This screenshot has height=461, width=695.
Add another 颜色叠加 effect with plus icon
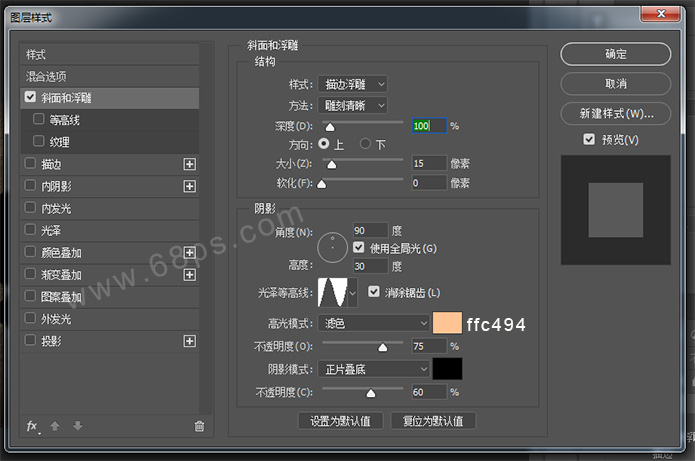tap(190, 253)
